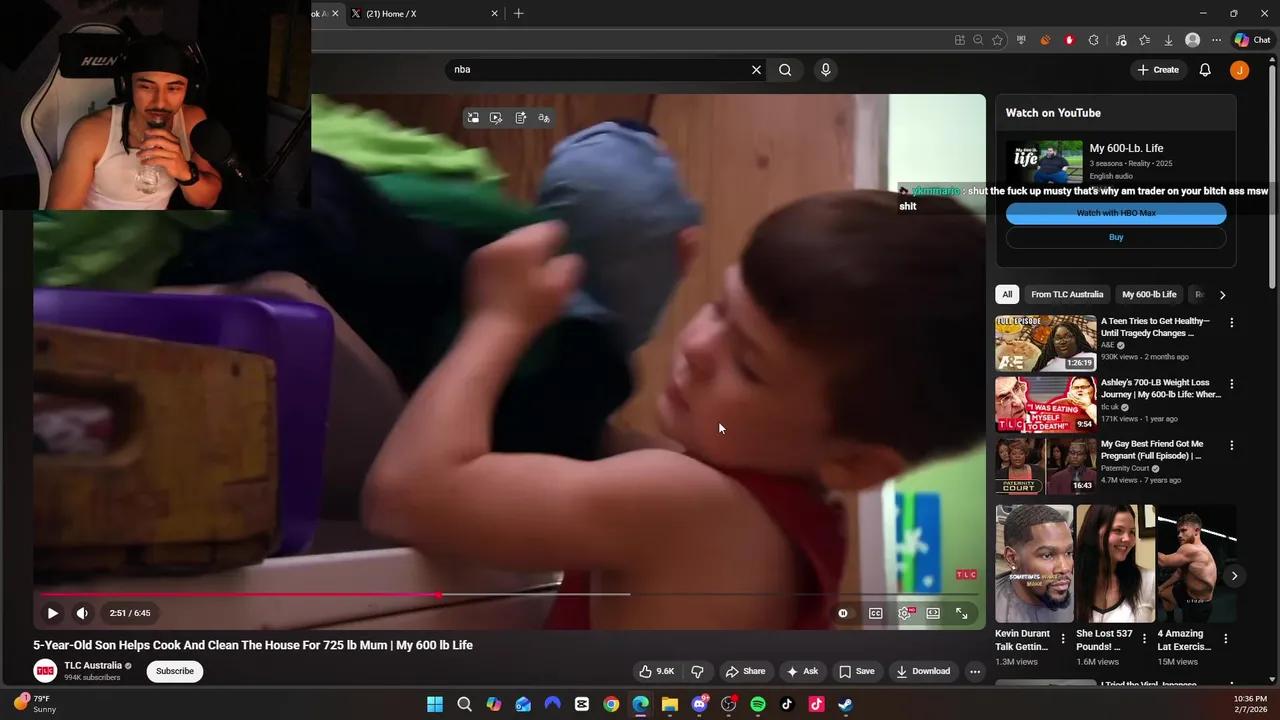
Task: Open options for 'Ashley's 700-LB Weight Loss Journey'
Action: (1231, 384)
